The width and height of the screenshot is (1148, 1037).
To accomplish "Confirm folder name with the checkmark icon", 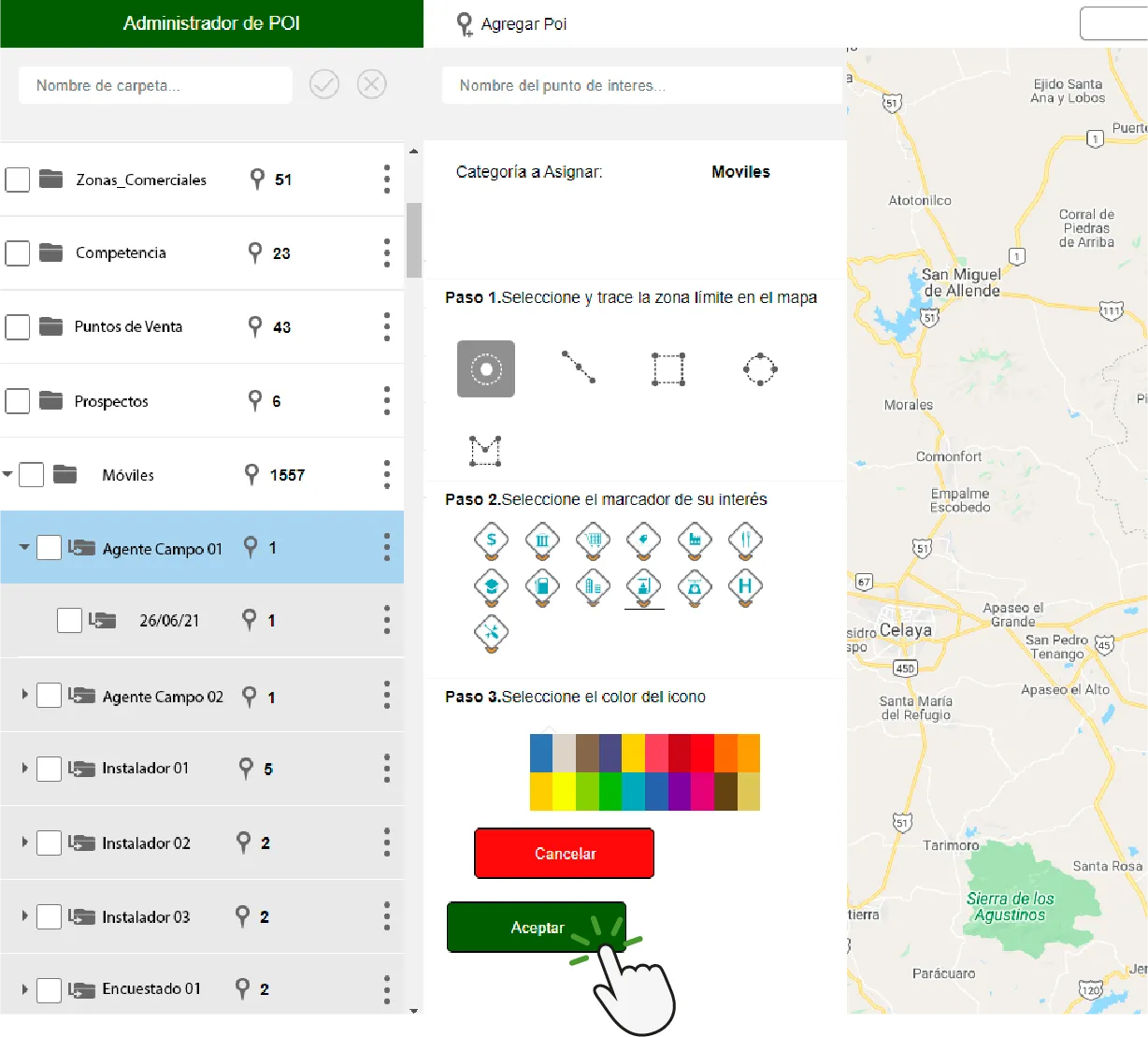I will 324,85.
